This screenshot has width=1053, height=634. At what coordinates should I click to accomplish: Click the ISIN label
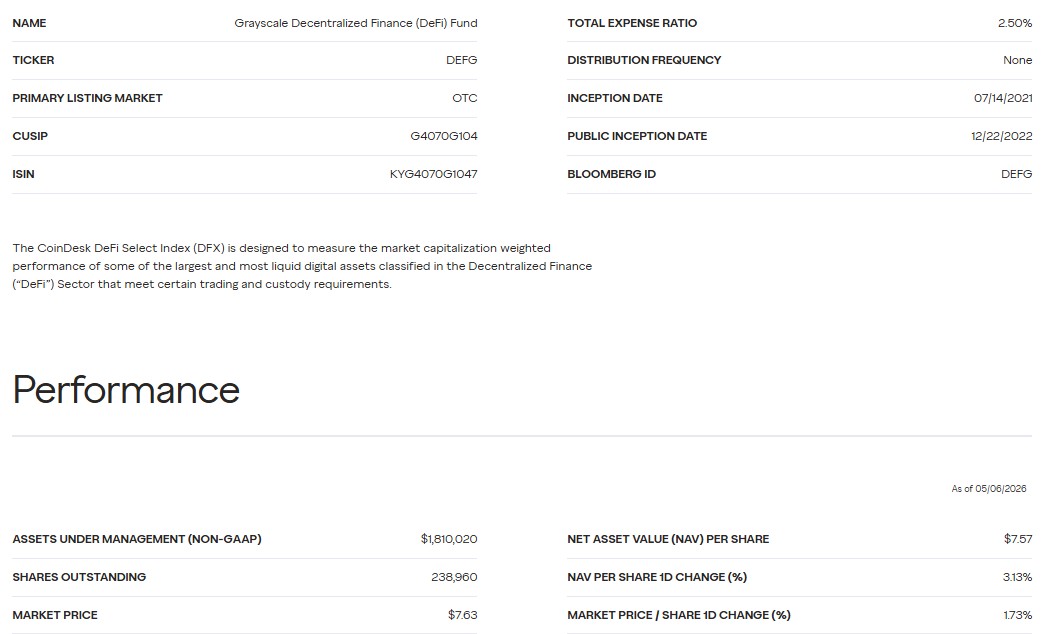[x=23, y=174]
